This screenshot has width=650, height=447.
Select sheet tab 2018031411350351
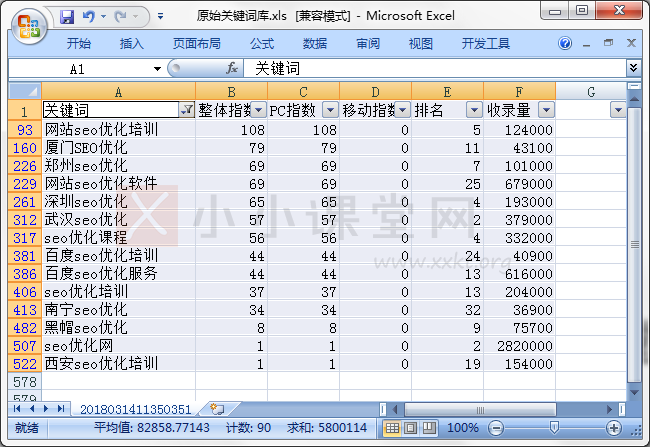pyautogui.click(x=136, y=409)
